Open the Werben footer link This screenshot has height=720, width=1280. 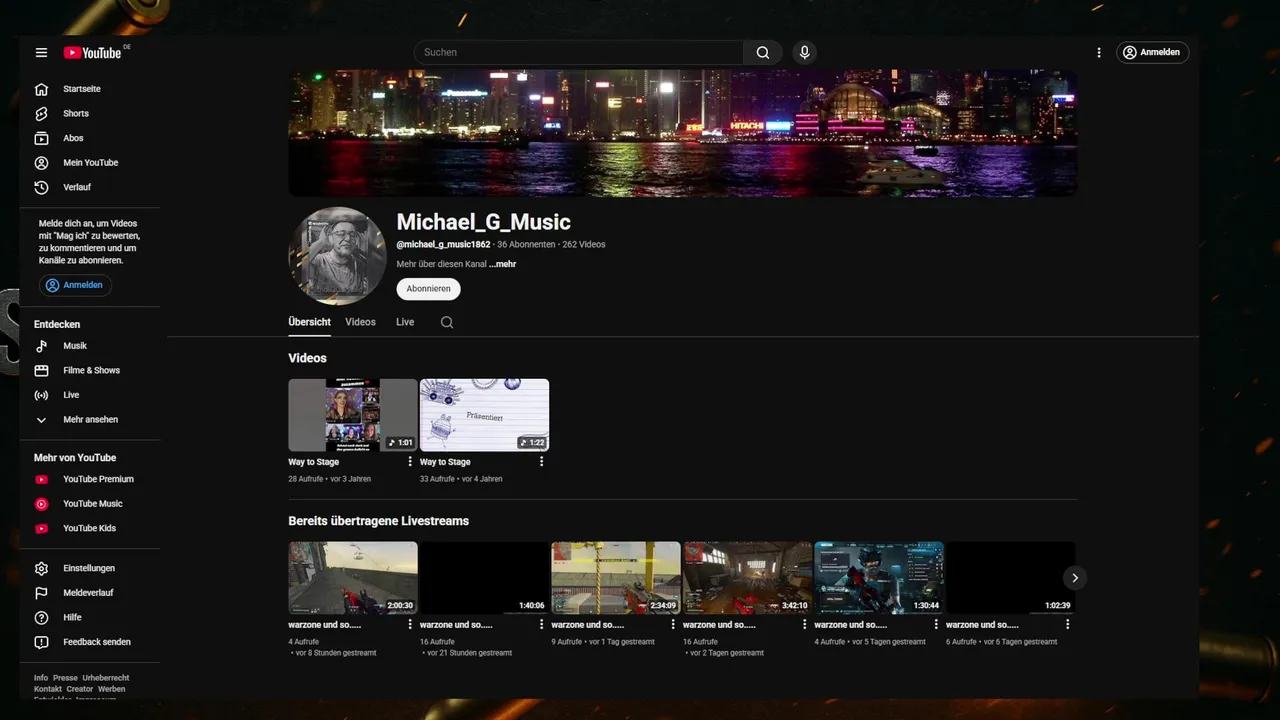click(112, 689)
